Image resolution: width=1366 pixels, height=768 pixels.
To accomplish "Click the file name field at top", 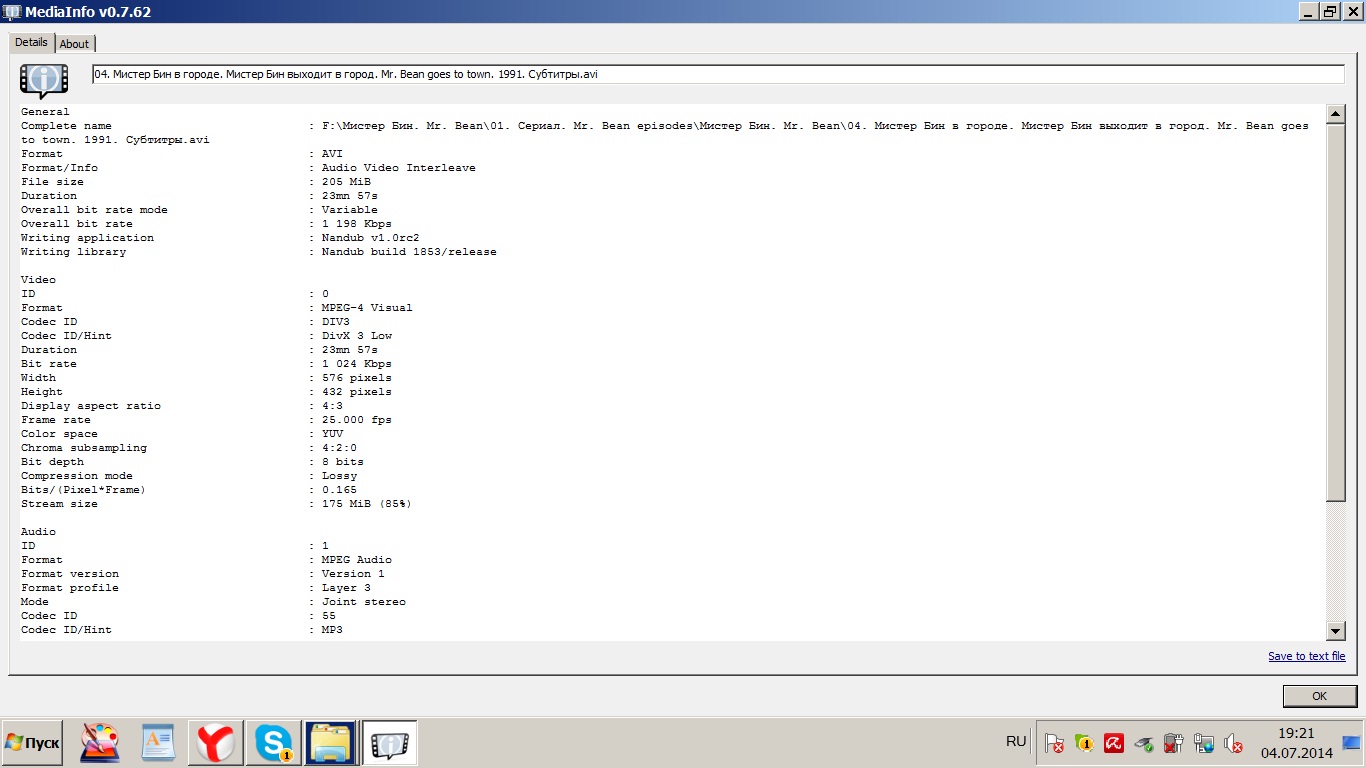I will coord(718,74).
